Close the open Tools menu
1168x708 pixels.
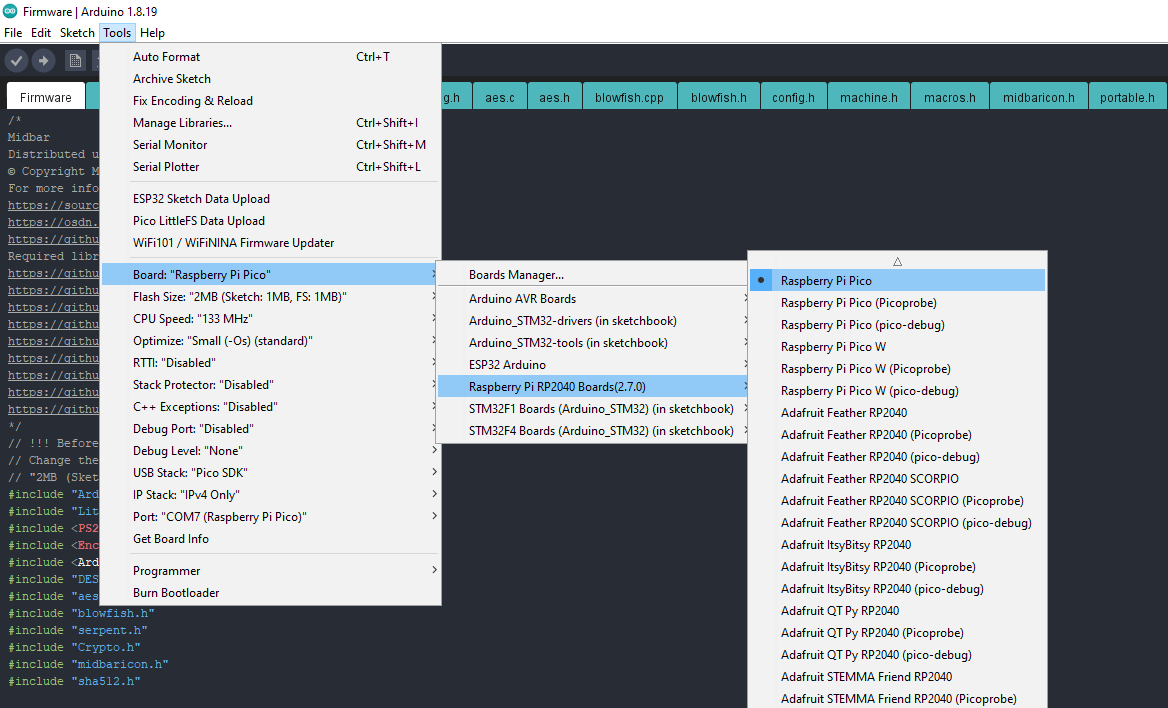pyautogui.click(x=117, y=33)
